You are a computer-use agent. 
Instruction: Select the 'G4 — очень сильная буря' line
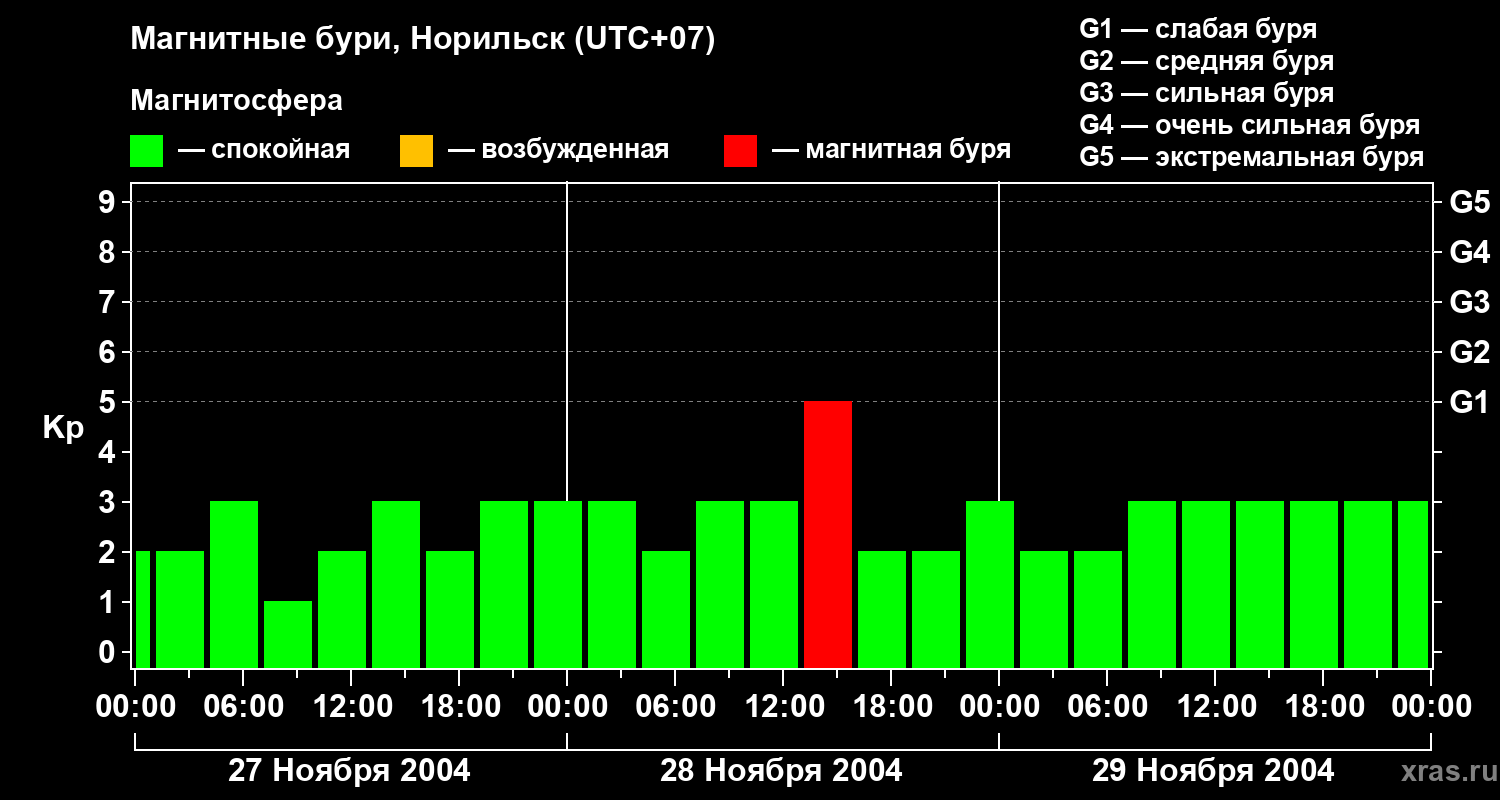(x=1250, y=125)
